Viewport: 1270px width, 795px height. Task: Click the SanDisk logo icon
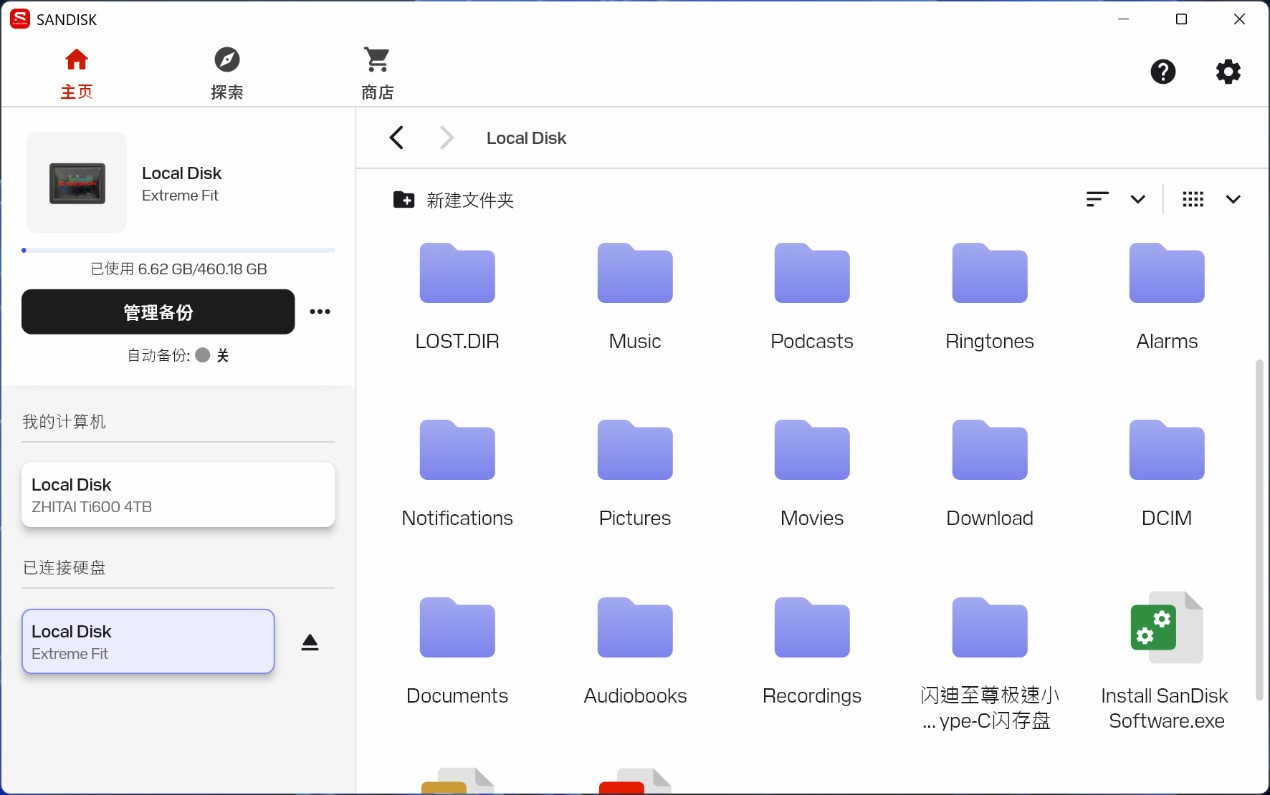(20, 19)
